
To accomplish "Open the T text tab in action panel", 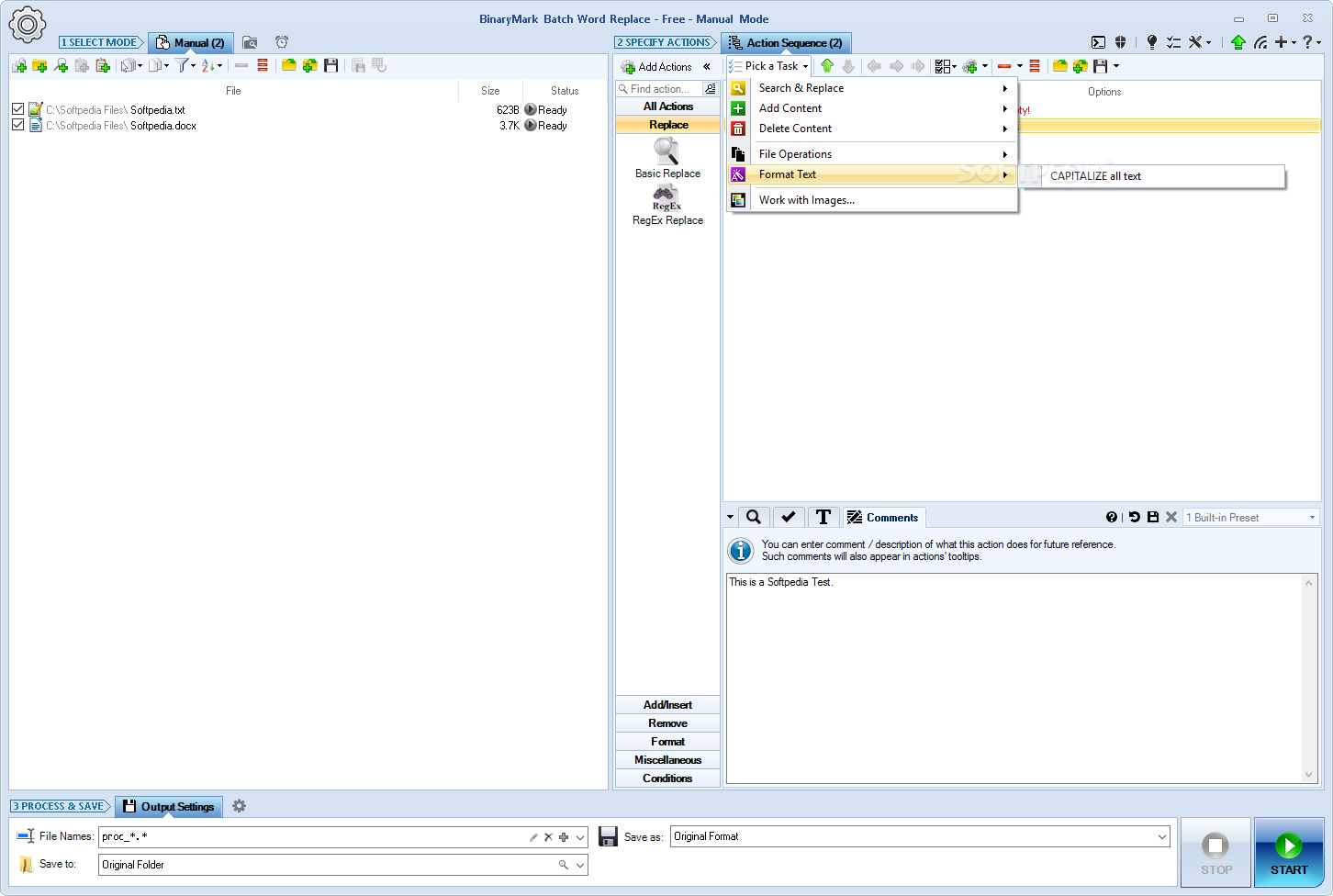I will (x=823, y=517).
